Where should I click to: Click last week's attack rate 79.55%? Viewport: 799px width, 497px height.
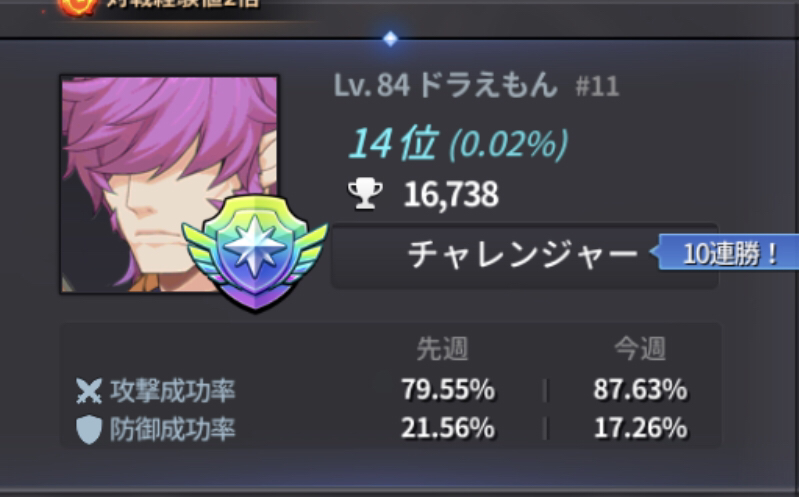point(448,390)
